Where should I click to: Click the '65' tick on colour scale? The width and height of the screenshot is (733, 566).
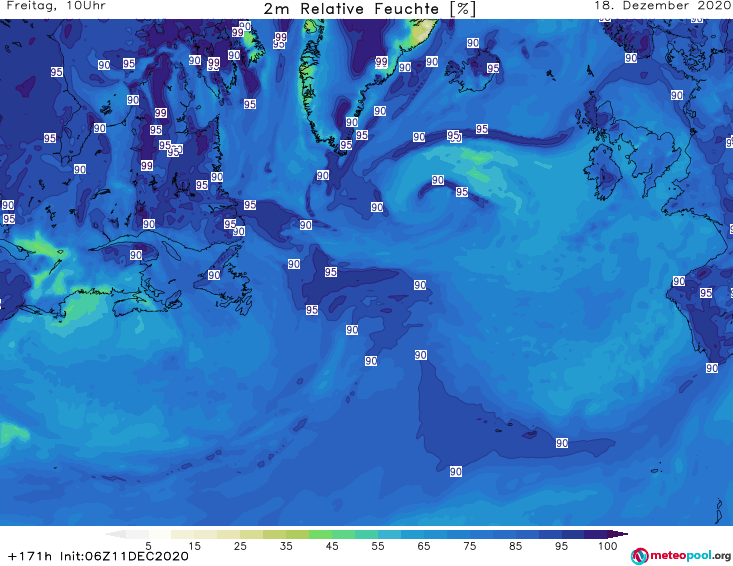point(424,546)
